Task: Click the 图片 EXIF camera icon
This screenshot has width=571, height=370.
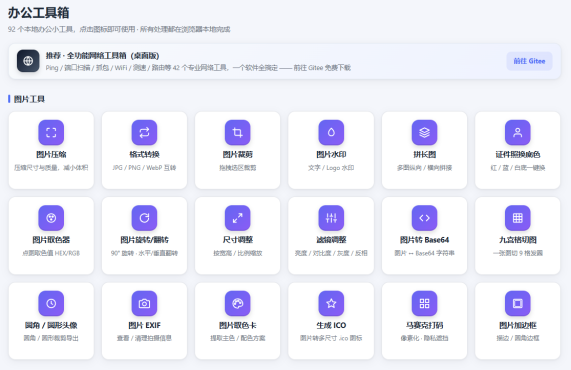Action: [144, 303]
